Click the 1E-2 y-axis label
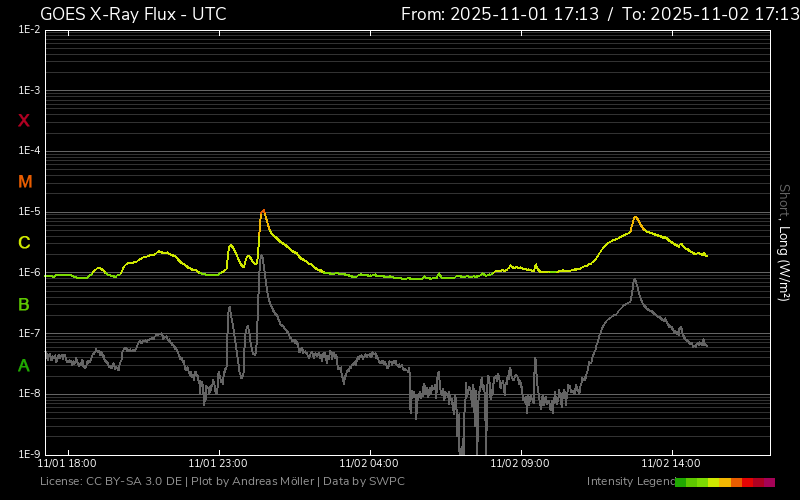 pyautogui.click(x=29, y=30)
